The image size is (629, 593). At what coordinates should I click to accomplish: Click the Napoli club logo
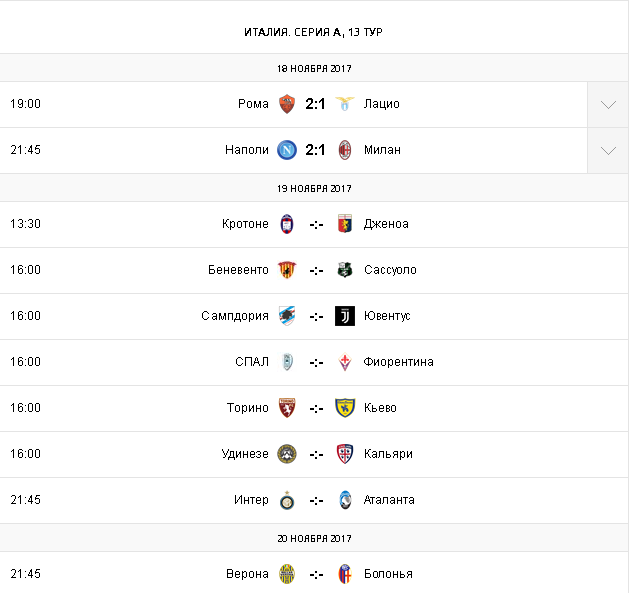(287, 150)
